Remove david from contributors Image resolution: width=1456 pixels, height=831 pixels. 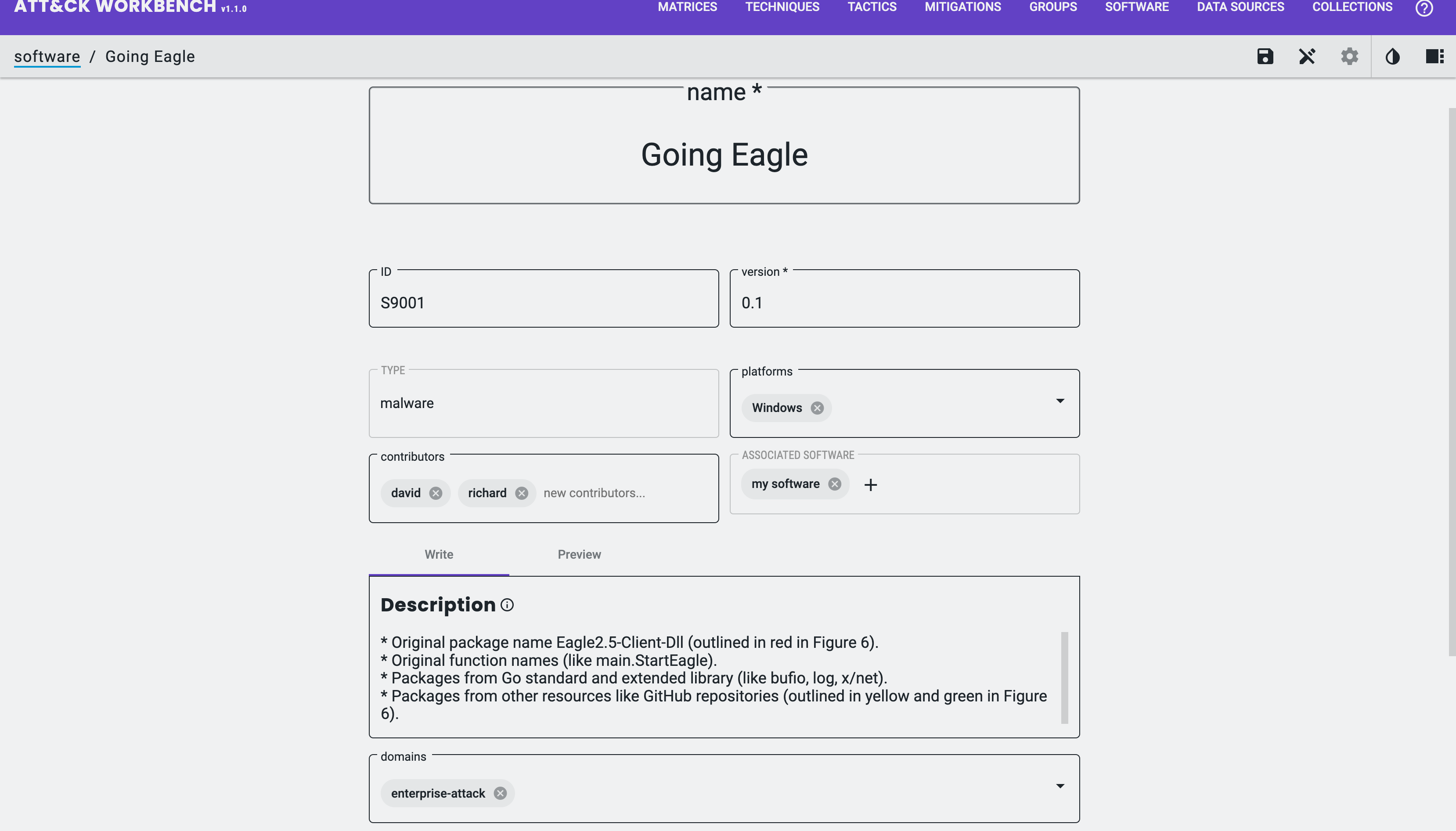pyautogui.click(x=435, y=493)
